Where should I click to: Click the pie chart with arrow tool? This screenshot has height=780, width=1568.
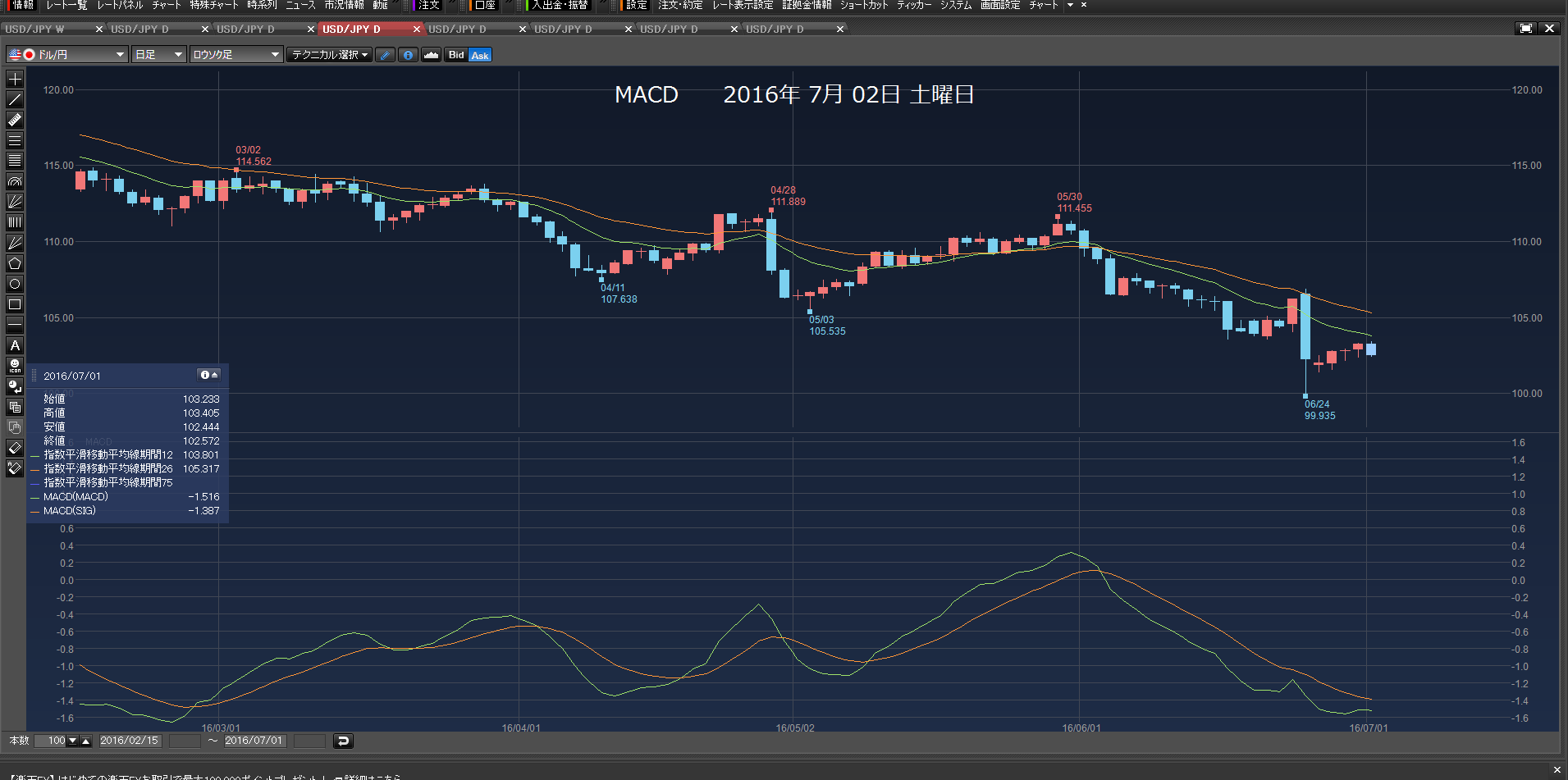tap(15, 387)
